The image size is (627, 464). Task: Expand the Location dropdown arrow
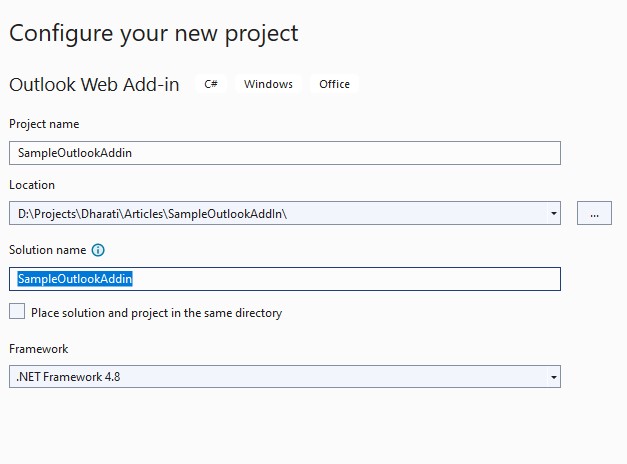point(554,213)
